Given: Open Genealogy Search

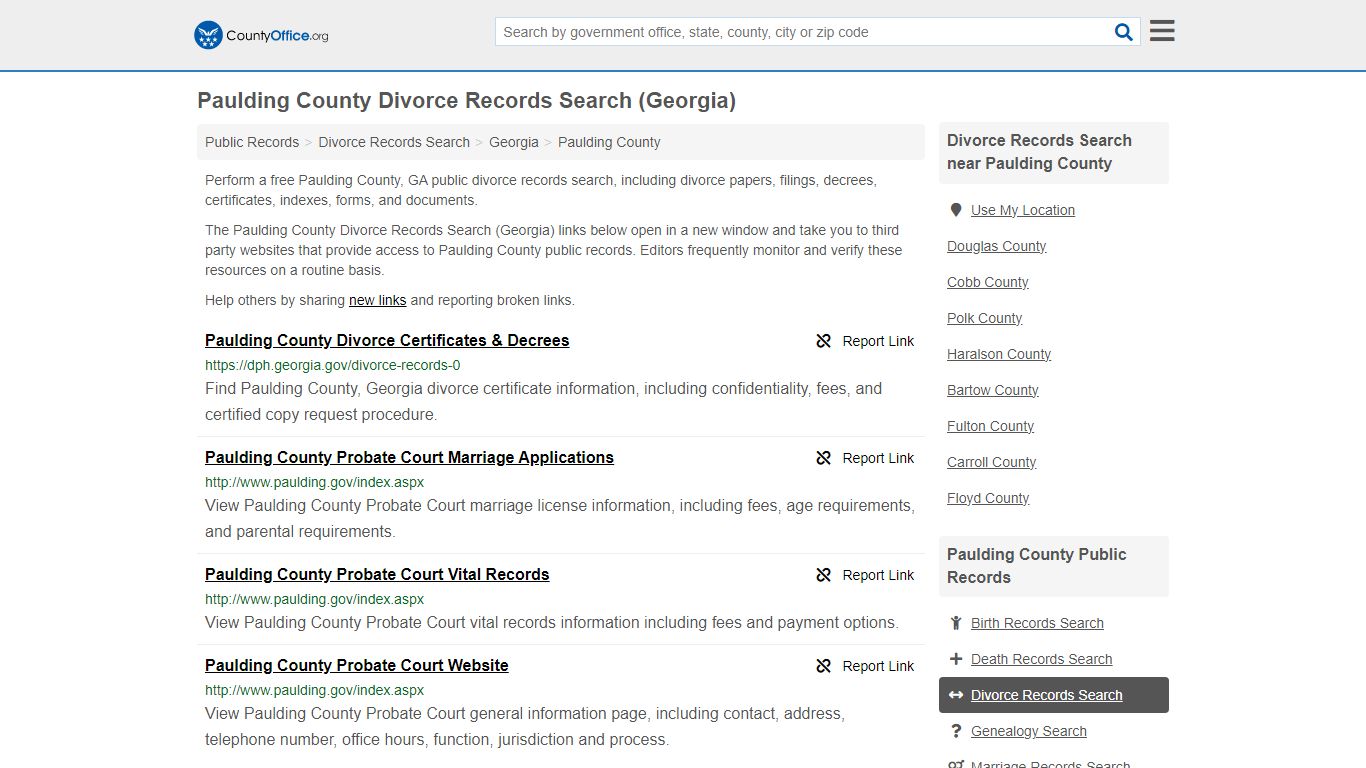Looking at the screenshot, I should [x=1029, y=731].
